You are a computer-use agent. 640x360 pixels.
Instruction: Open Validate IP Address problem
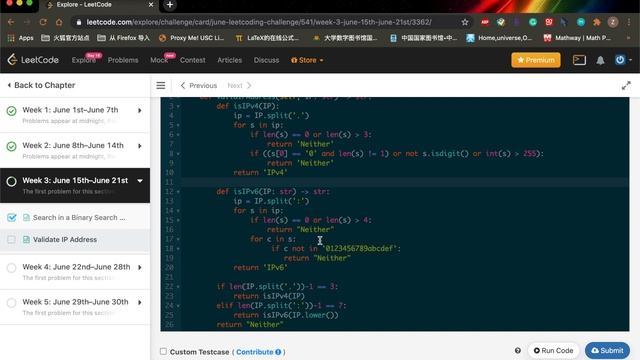[65, 240]
